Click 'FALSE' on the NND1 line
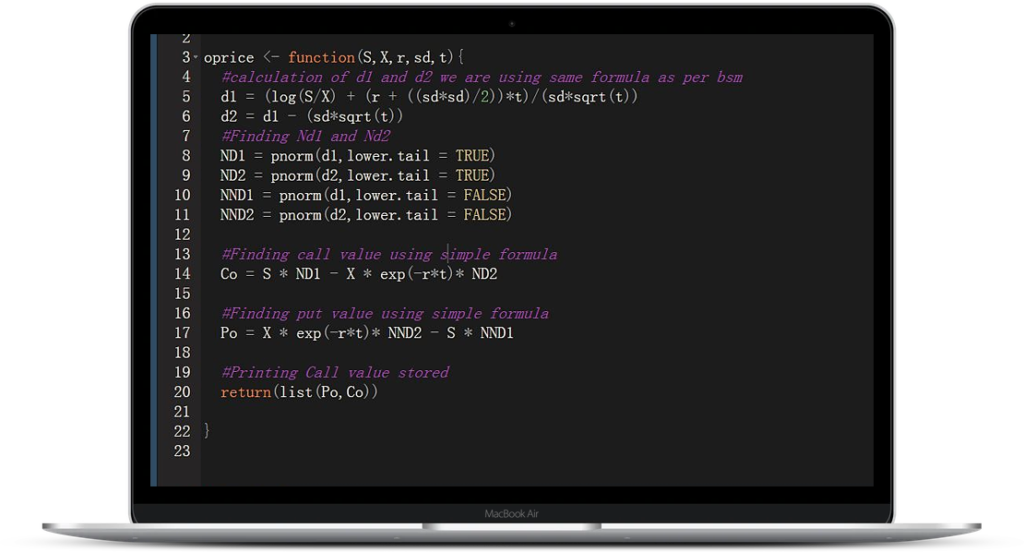Viewport: 1024px width, 552px height. click(485, 195)
